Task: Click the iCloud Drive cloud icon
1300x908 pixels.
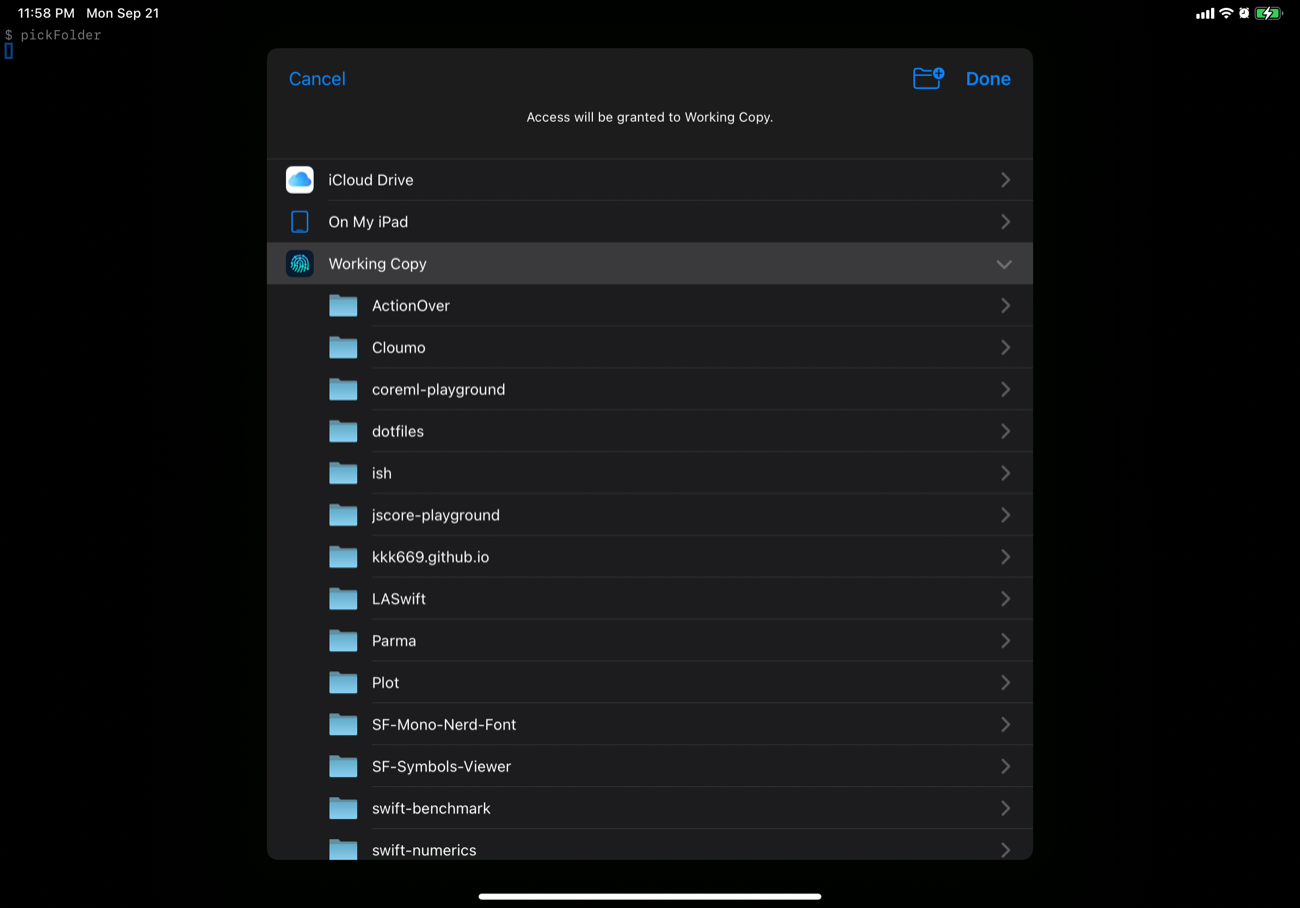Action: point(300,180)
